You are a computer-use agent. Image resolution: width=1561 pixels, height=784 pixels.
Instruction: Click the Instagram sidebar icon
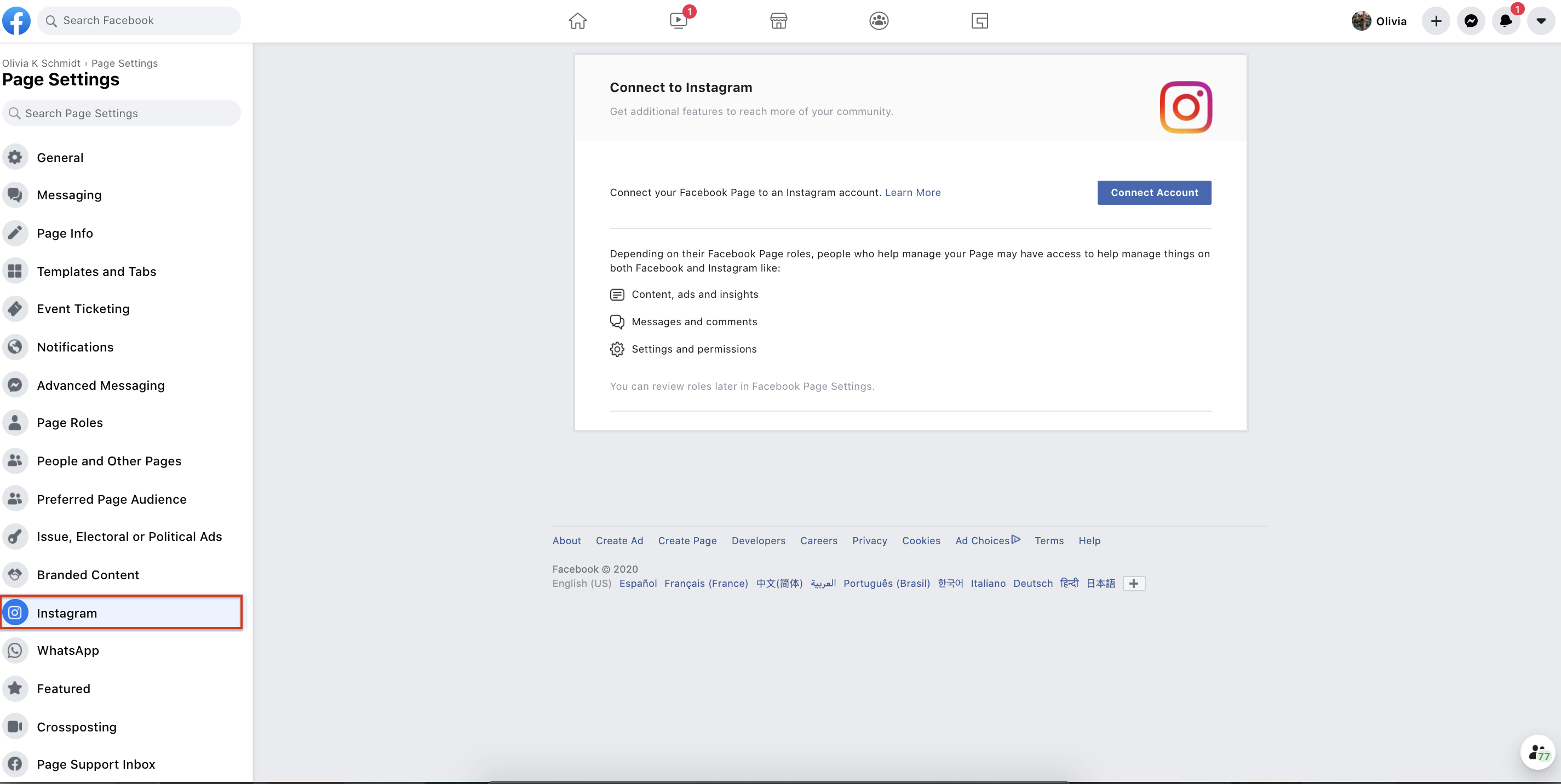click(x=15, y=613)
